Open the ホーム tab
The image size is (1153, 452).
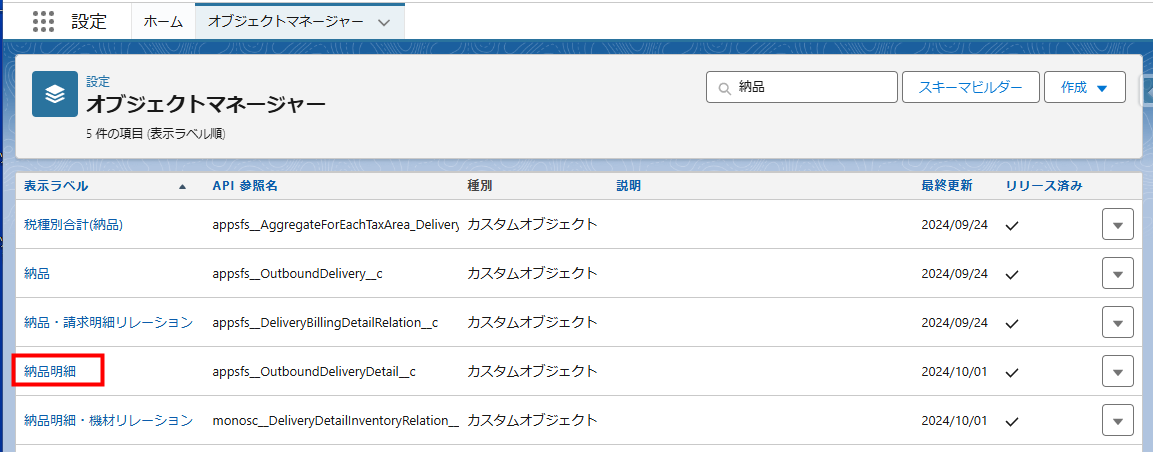pos(163,21)
